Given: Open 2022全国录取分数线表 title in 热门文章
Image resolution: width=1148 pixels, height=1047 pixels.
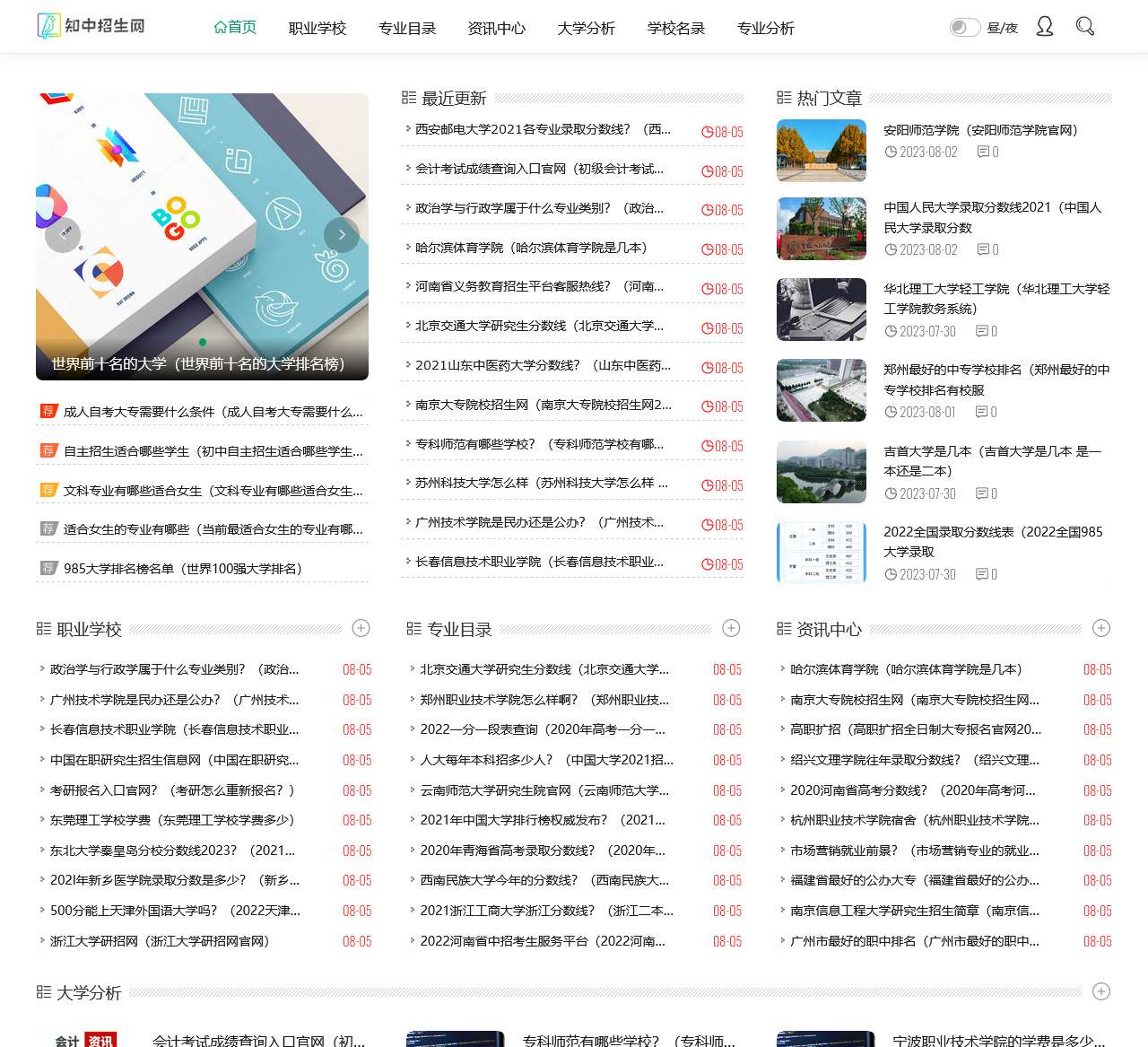Looking at the screenshot, I should click(x=994, y=542).
